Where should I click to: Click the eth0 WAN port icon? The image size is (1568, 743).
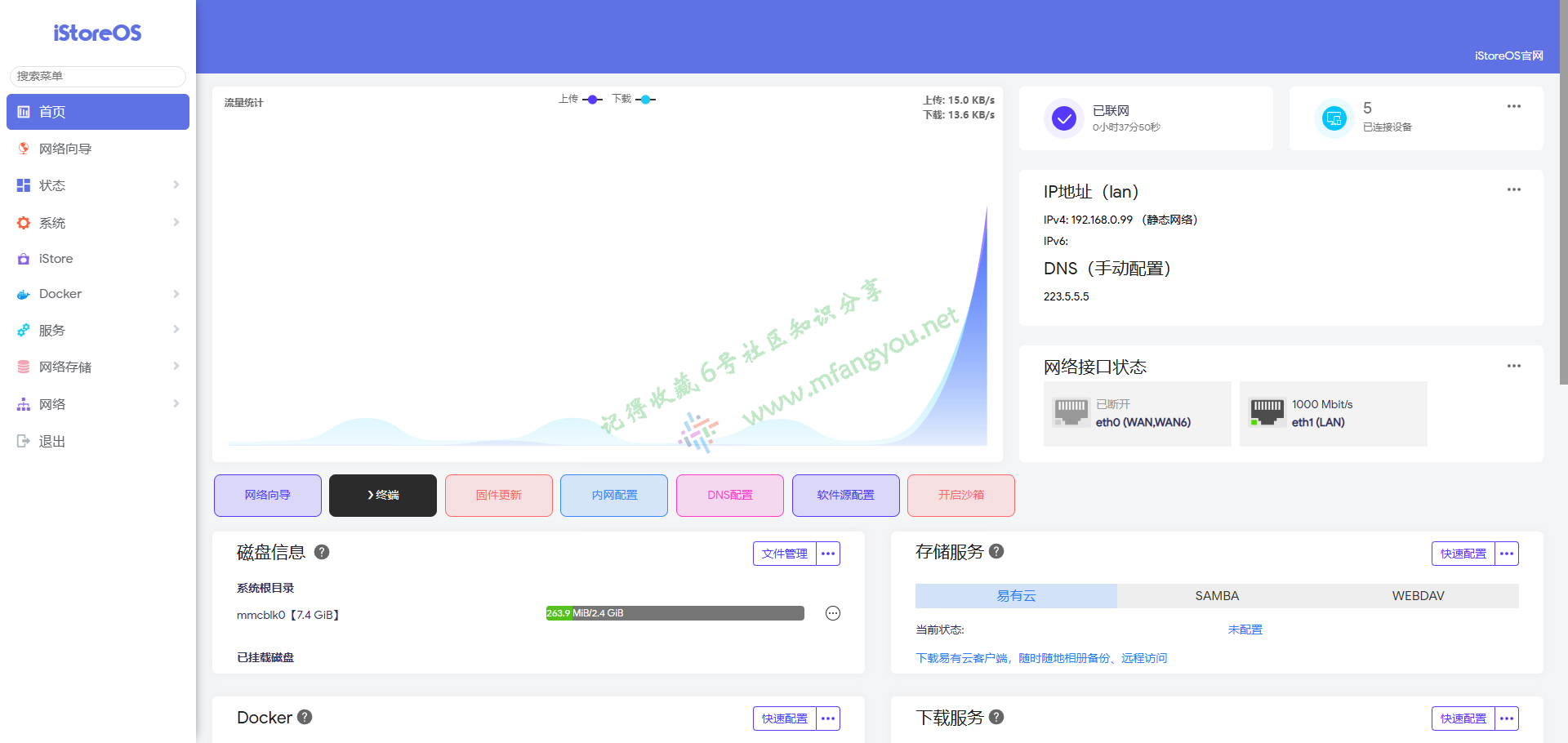(x=1071, y=413)
